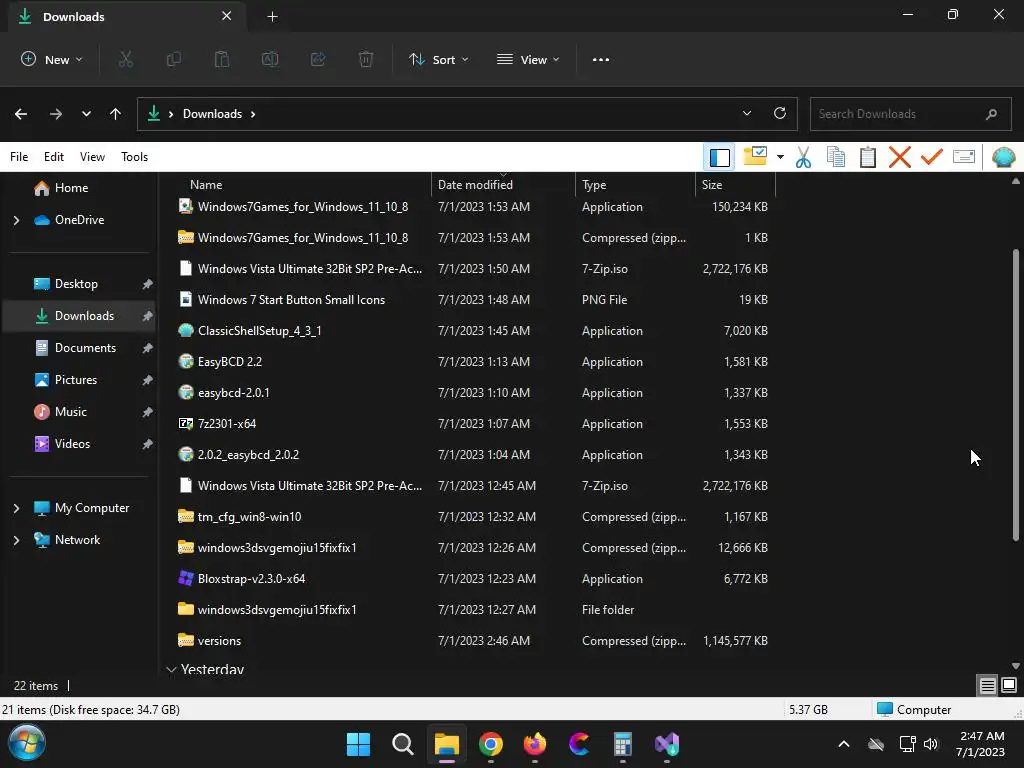This screenshot has width=1024, height=768.
Task: Open the View dropdown
Action: (528, 59)
